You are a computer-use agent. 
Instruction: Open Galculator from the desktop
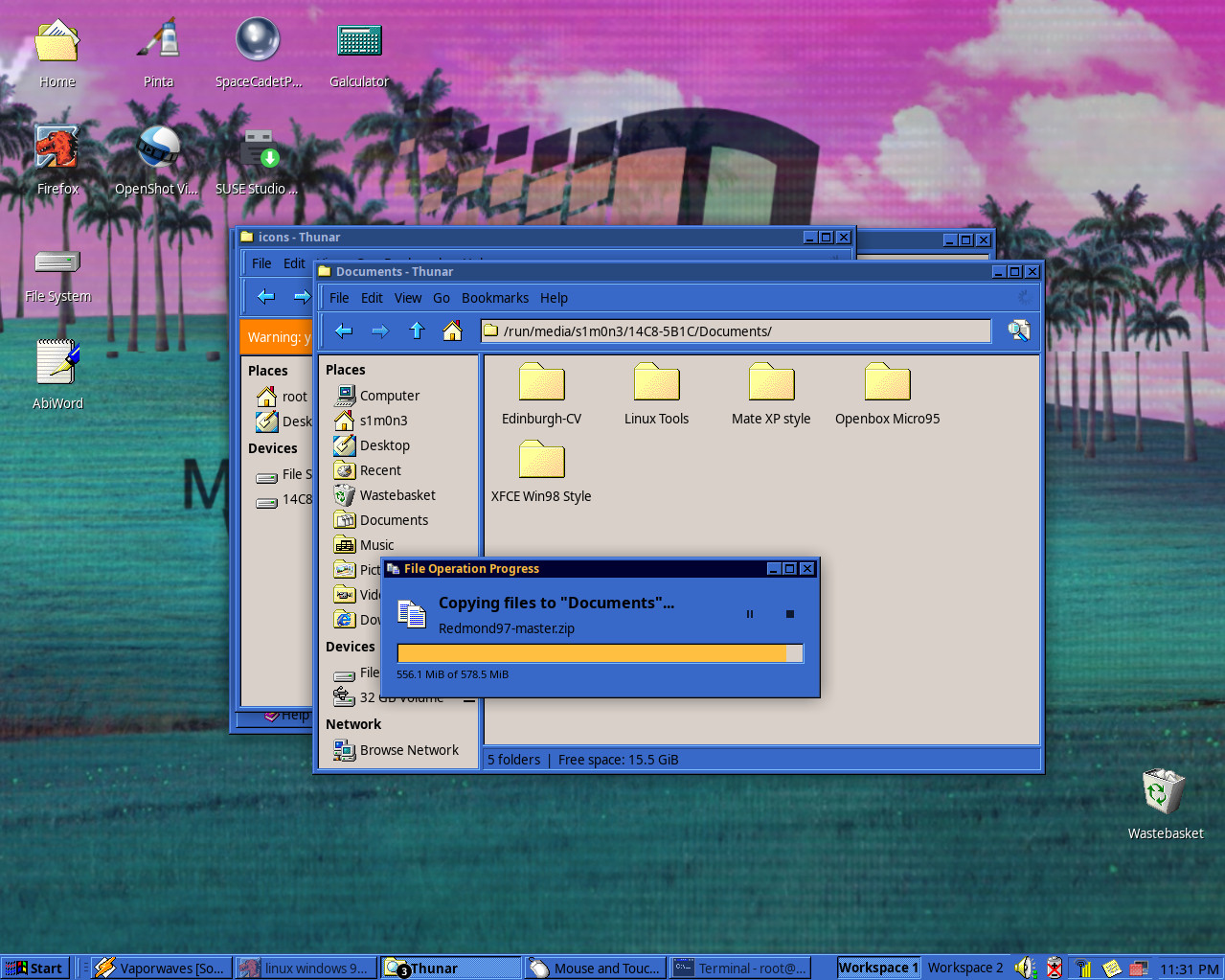[358, 41]
